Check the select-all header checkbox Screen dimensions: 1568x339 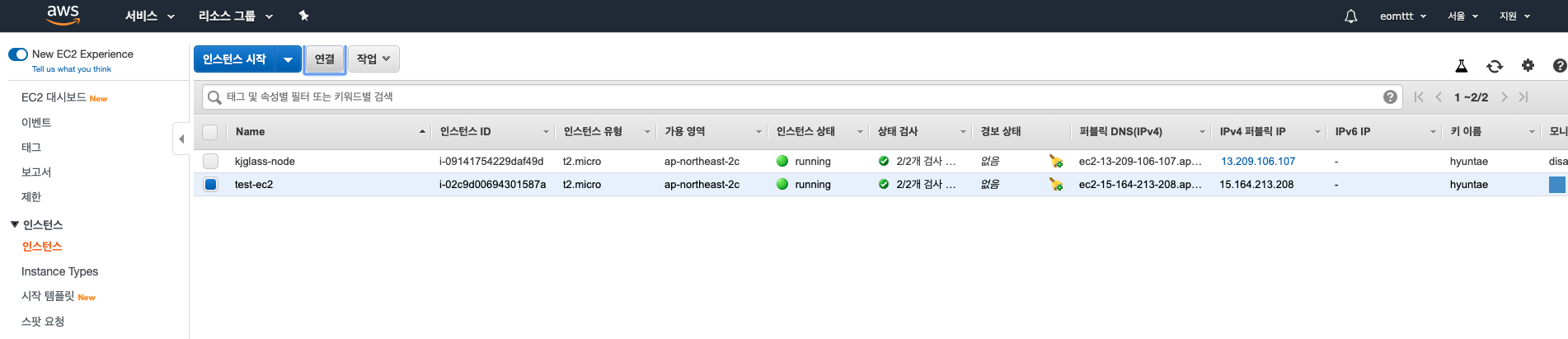(x=210, y=132)
